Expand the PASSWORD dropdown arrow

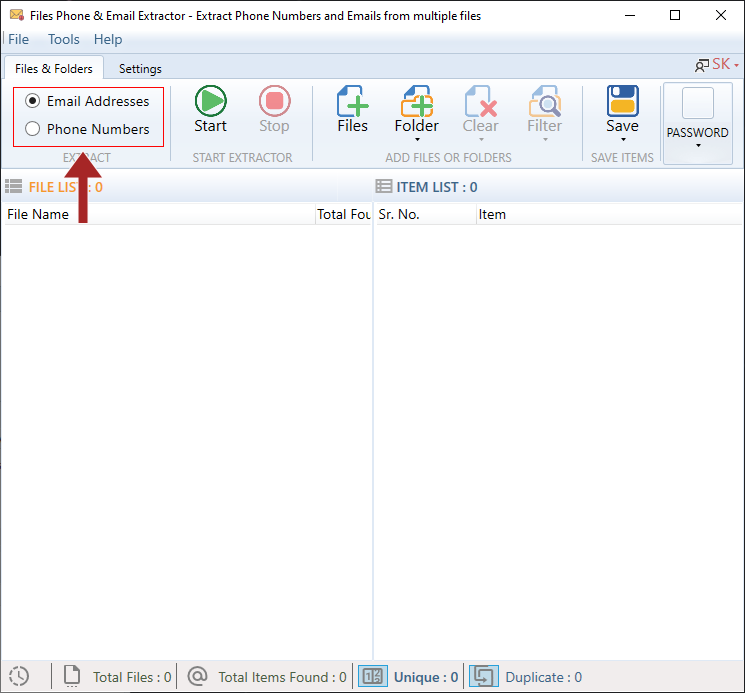coord(698,146)
